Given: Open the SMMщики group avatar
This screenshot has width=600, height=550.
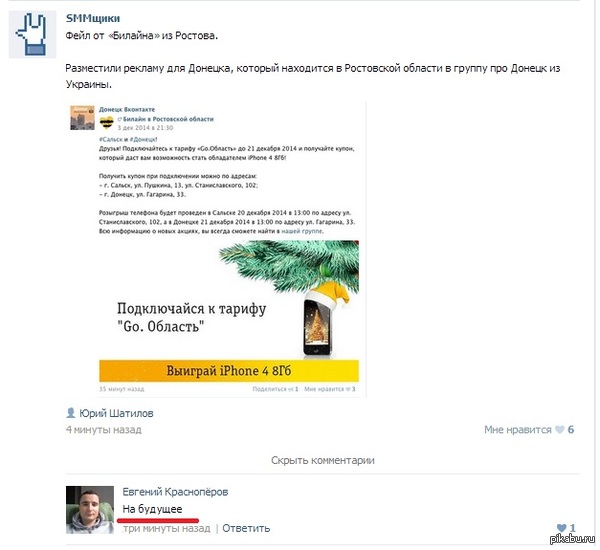Looking at the screenshot, I should tap(33, 34).
